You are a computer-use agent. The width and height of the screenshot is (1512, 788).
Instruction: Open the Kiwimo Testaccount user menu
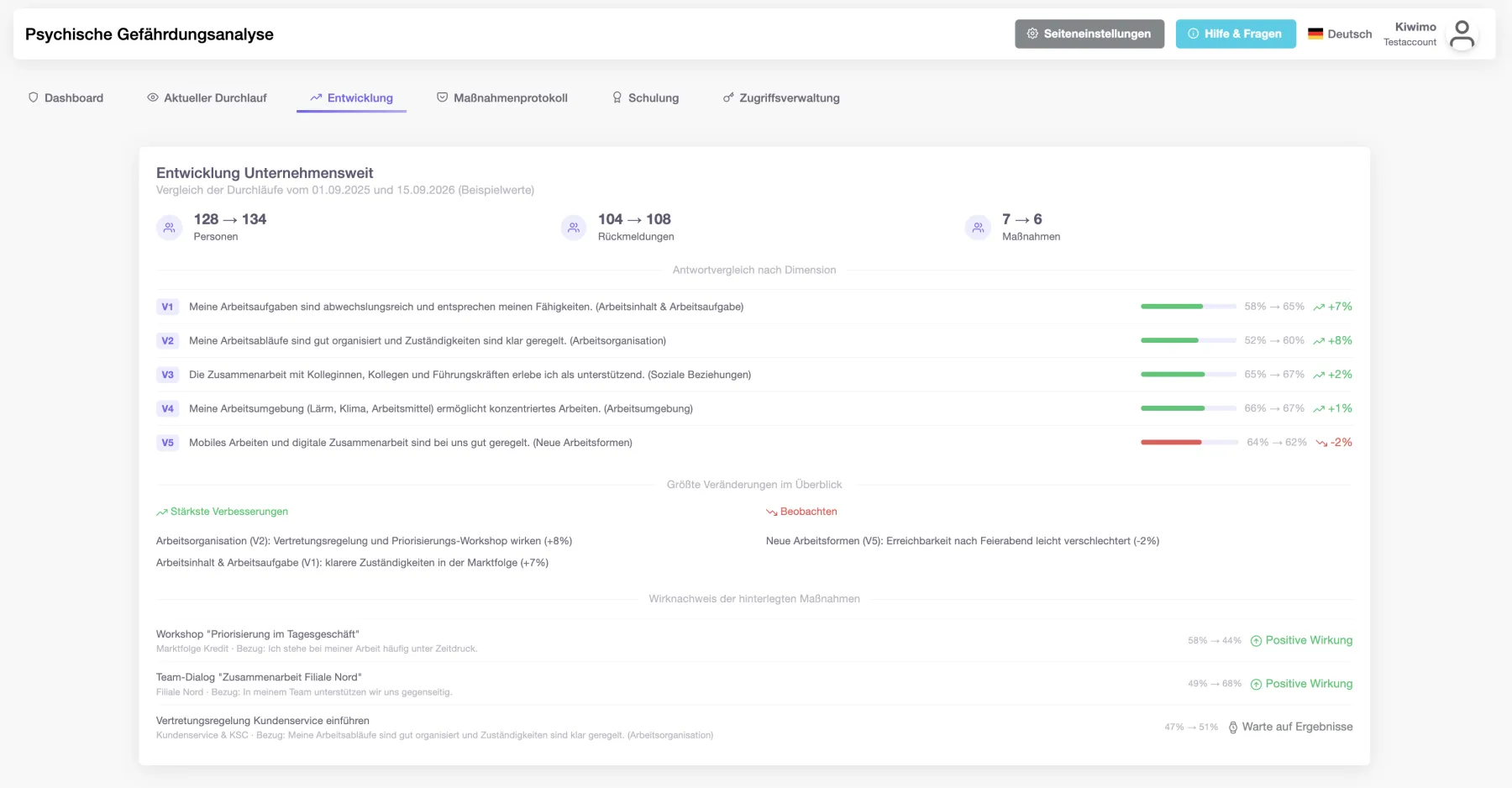click(1430, 34)
